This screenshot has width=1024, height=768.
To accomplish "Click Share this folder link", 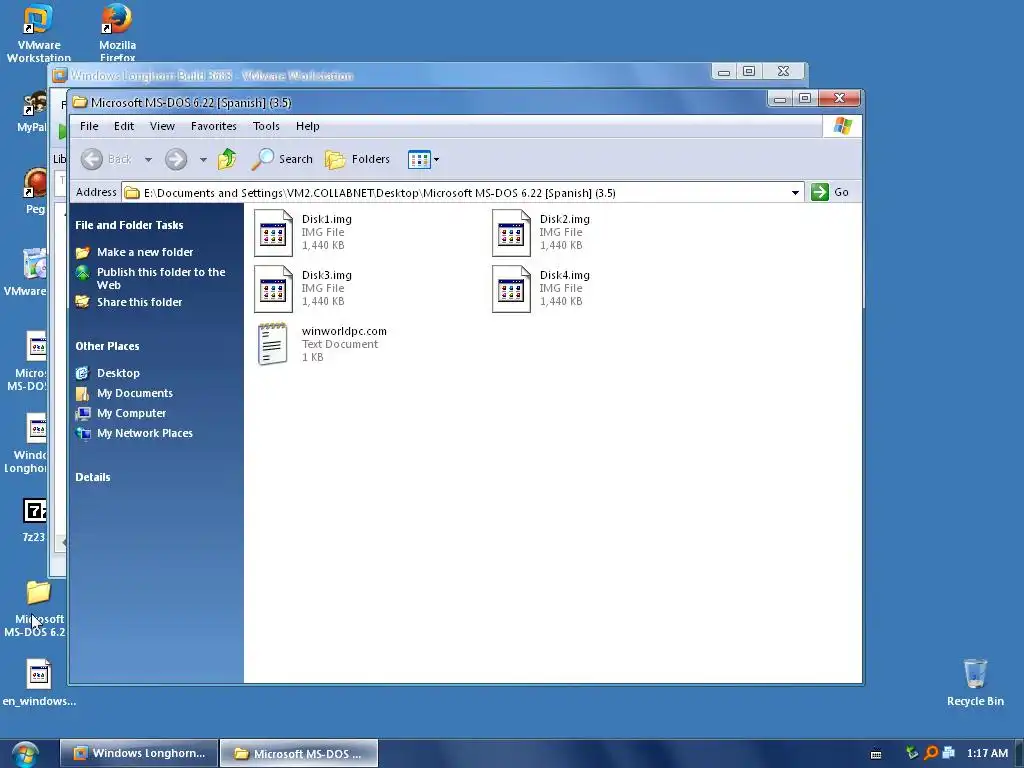I will (x=139, y=302).
